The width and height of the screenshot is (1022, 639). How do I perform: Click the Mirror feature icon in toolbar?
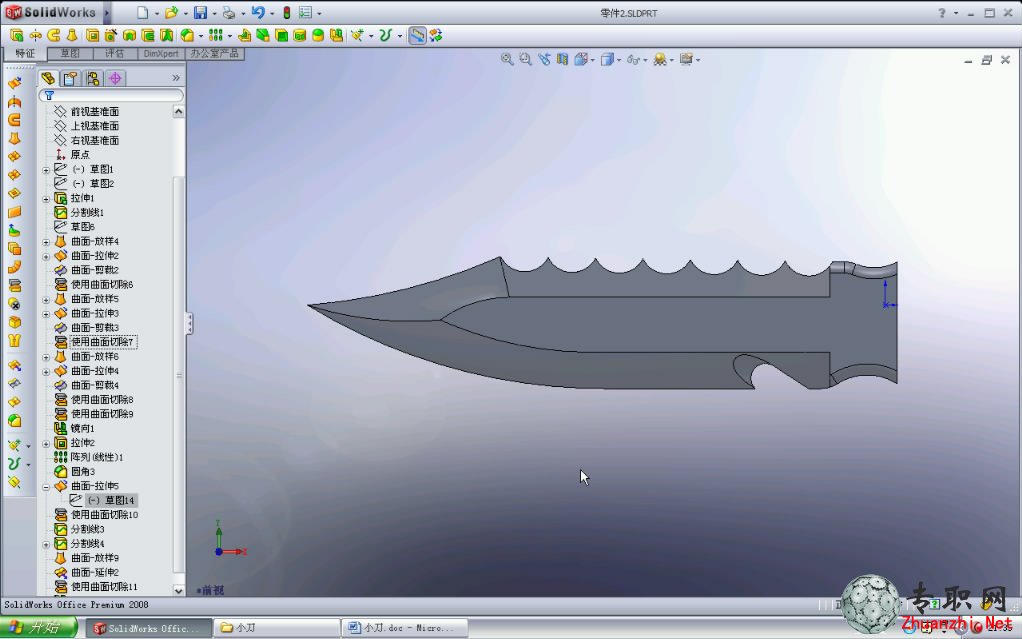click(336, 35)
